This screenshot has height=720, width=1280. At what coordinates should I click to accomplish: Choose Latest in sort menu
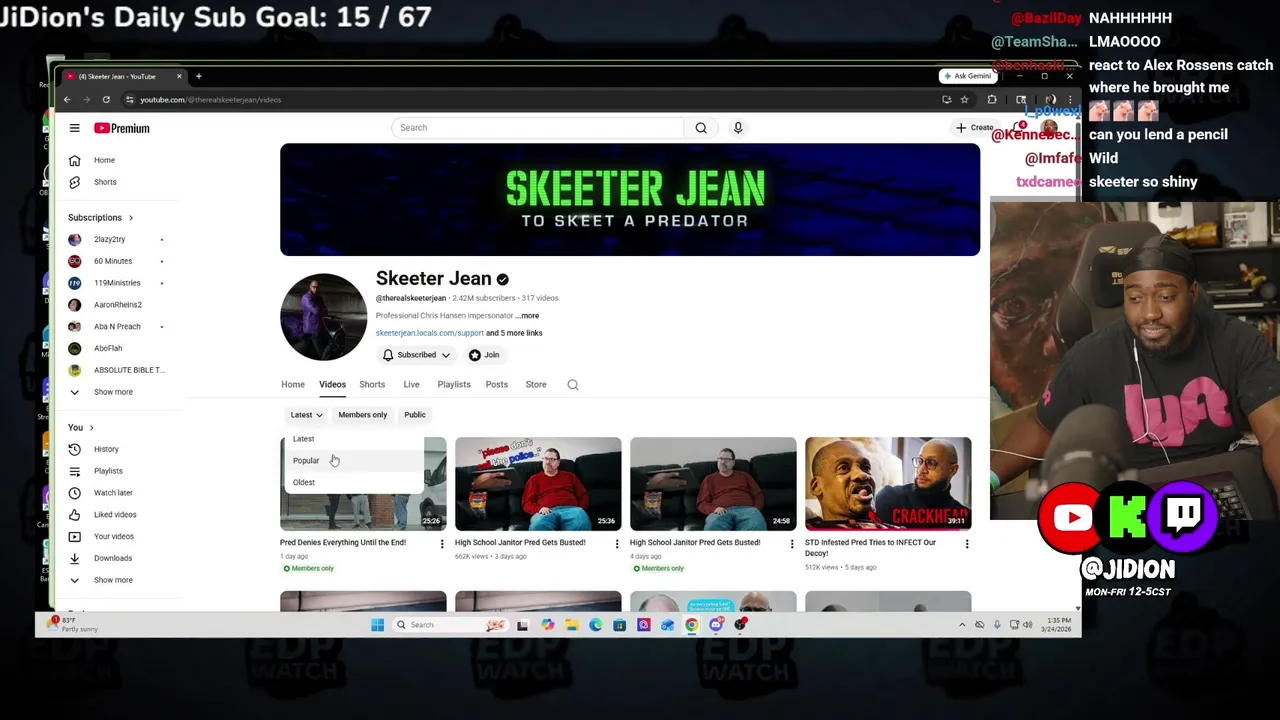click(x=354, y=439)
